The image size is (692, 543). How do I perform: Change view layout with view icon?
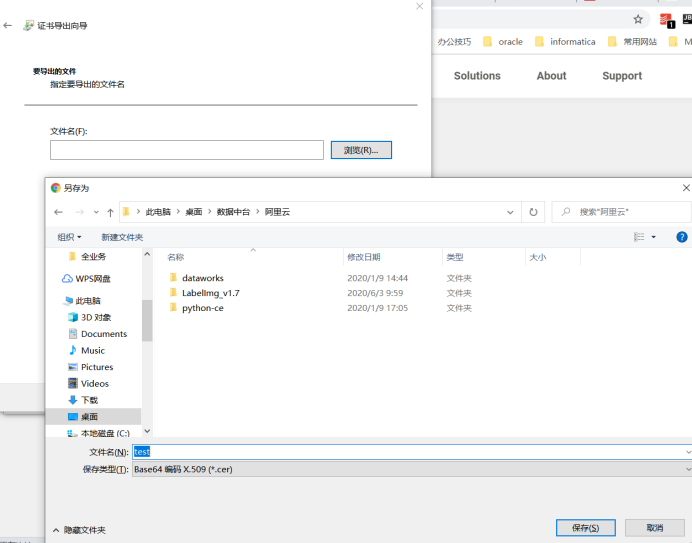point(639,237)
